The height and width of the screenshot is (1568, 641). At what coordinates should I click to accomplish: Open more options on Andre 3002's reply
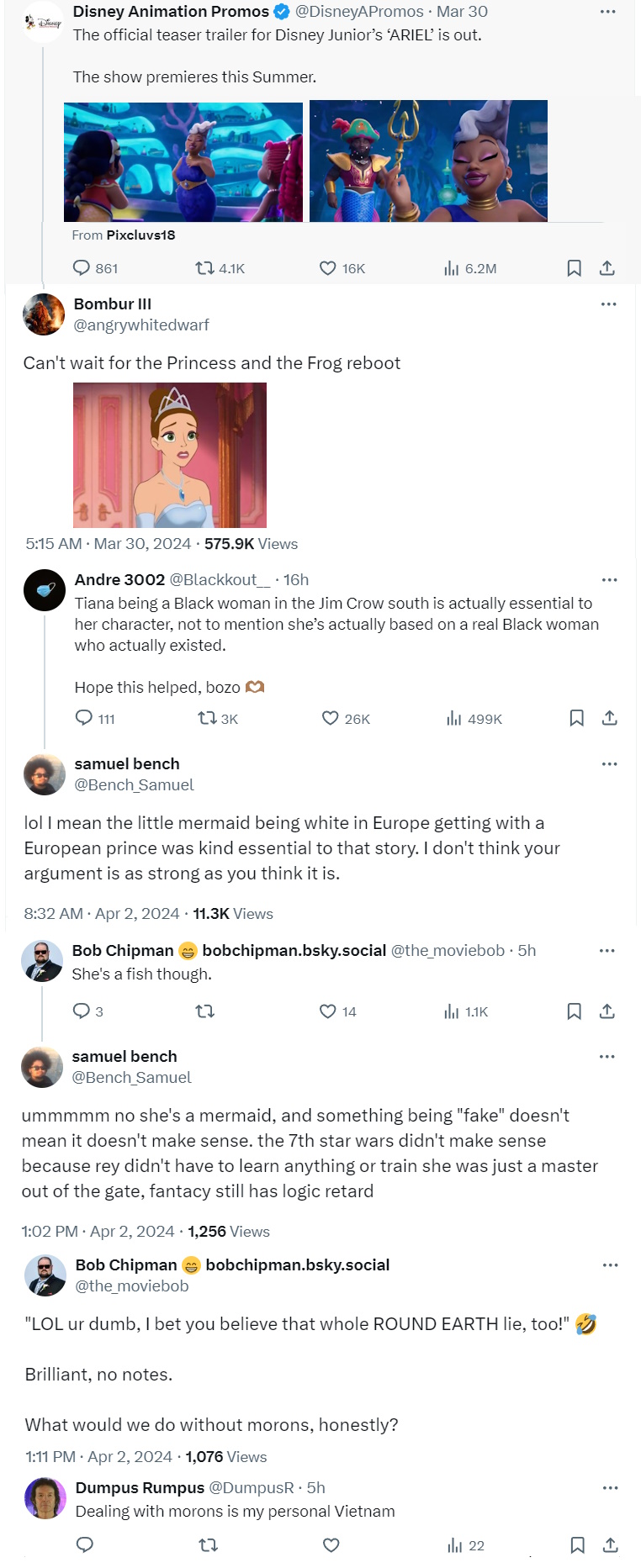click(610, 580)
